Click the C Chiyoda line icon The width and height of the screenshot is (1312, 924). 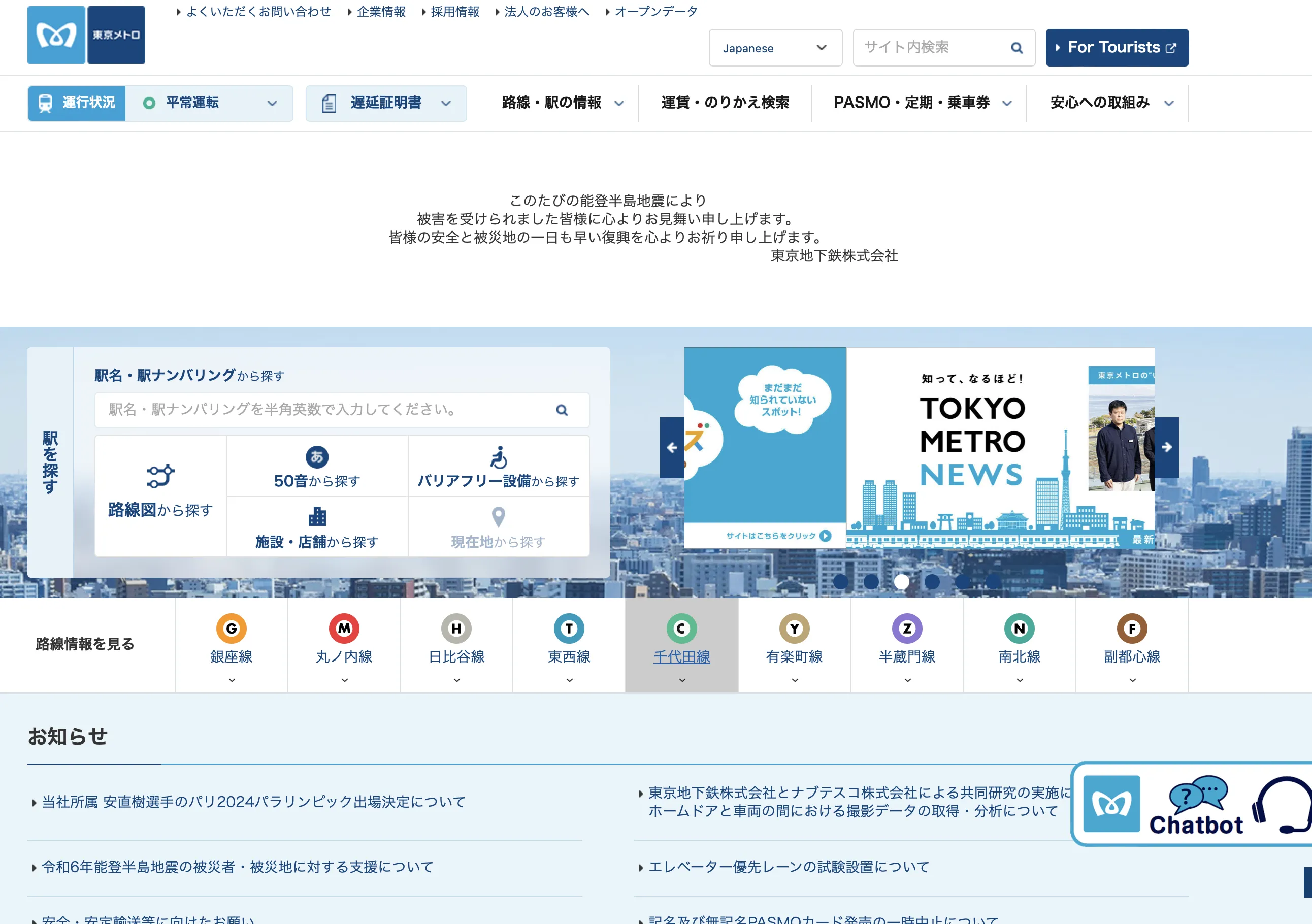(x=682, y=629)
